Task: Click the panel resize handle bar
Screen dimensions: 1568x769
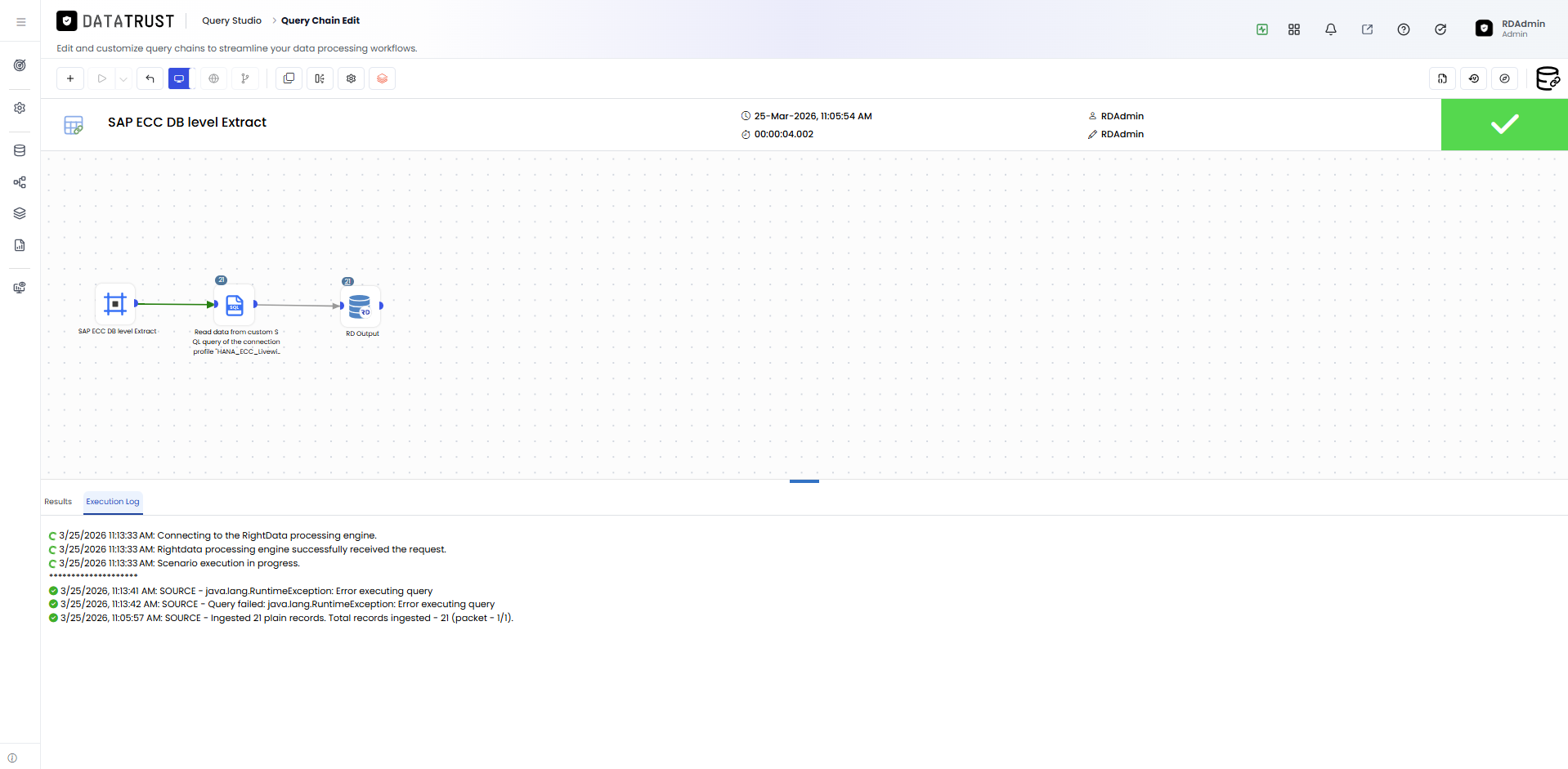Action: click(x=804, y=481)
